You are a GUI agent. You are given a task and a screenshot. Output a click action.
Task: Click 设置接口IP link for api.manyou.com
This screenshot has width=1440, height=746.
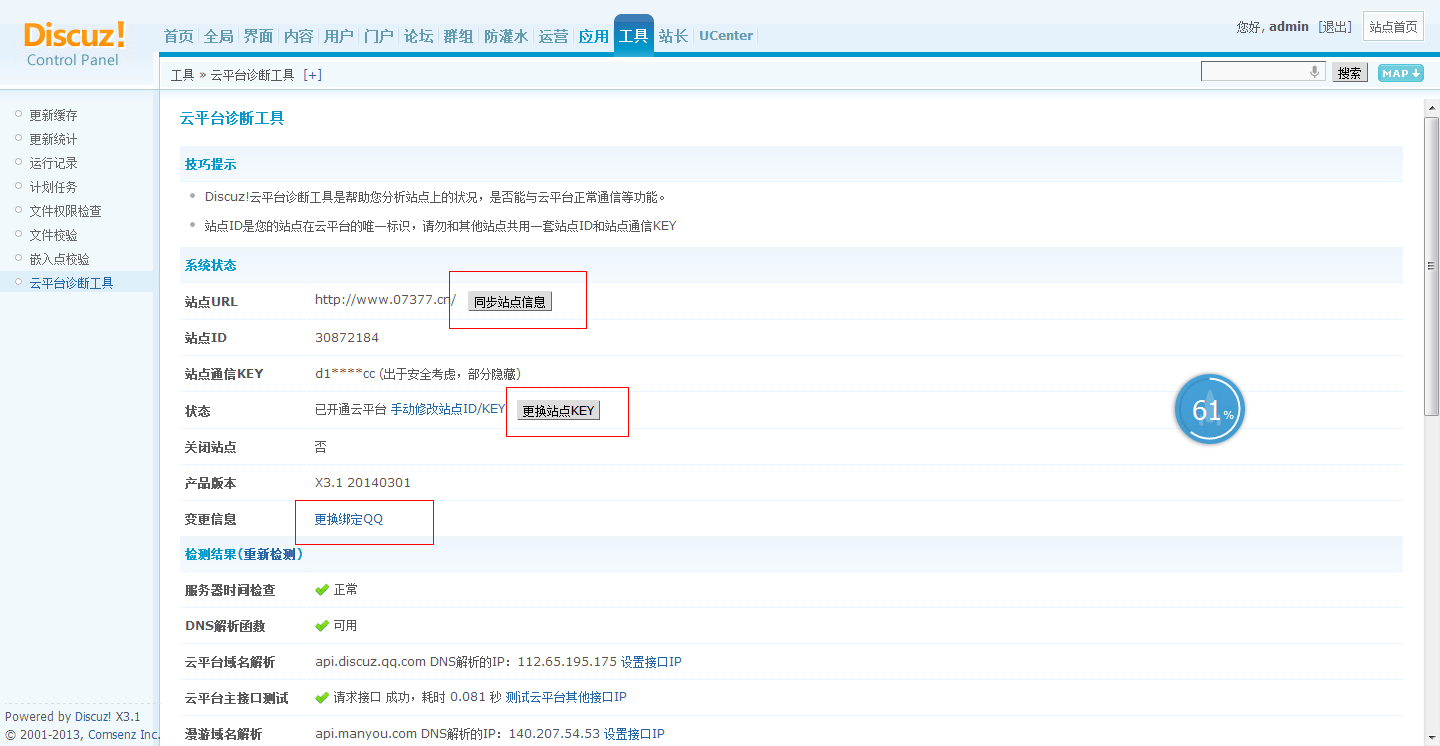pyautogui.click(x=634, y=734)
